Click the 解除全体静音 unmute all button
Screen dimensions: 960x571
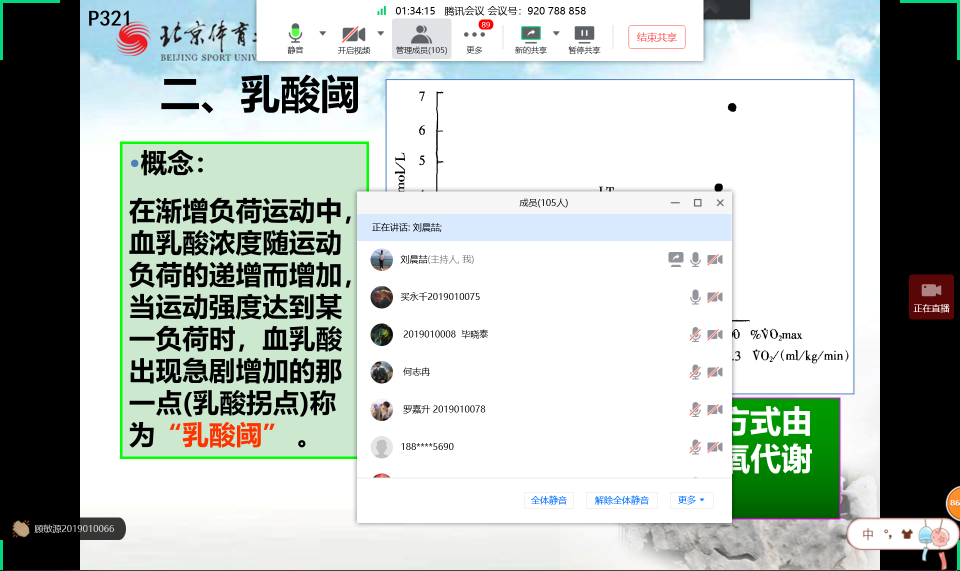point(621,500)
